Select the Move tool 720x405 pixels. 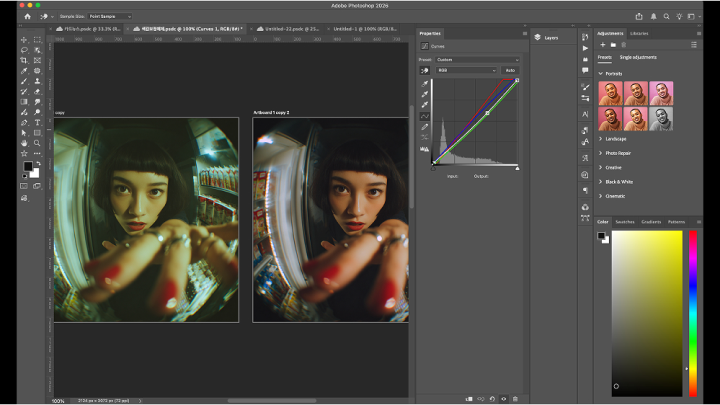pyautogui.click(x=24, y=39)
